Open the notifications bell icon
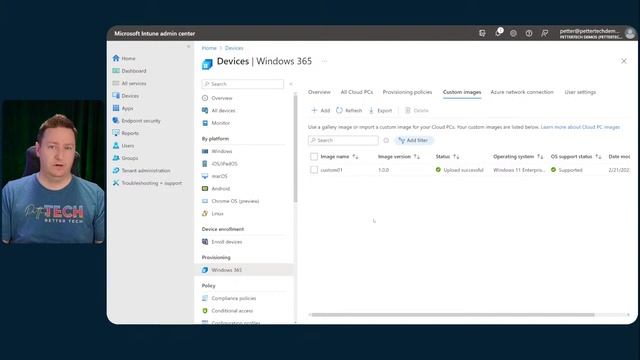The image size is (640, 360). (498, 33)
